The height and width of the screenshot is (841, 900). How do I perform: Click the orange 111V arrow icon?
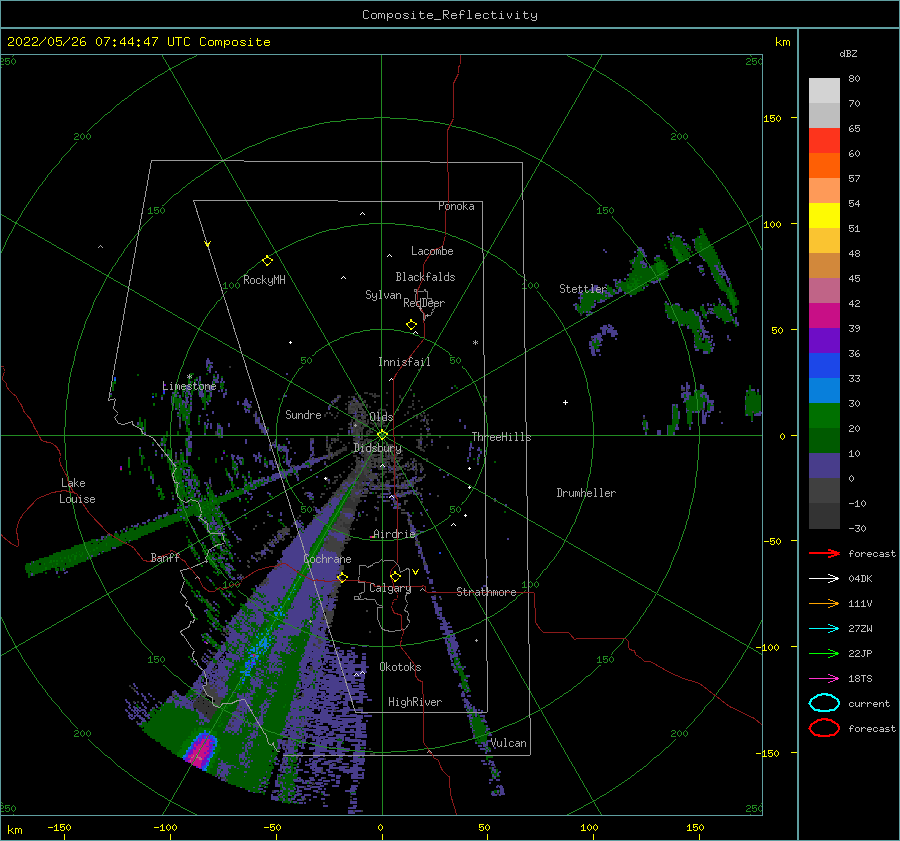point(824,603)
